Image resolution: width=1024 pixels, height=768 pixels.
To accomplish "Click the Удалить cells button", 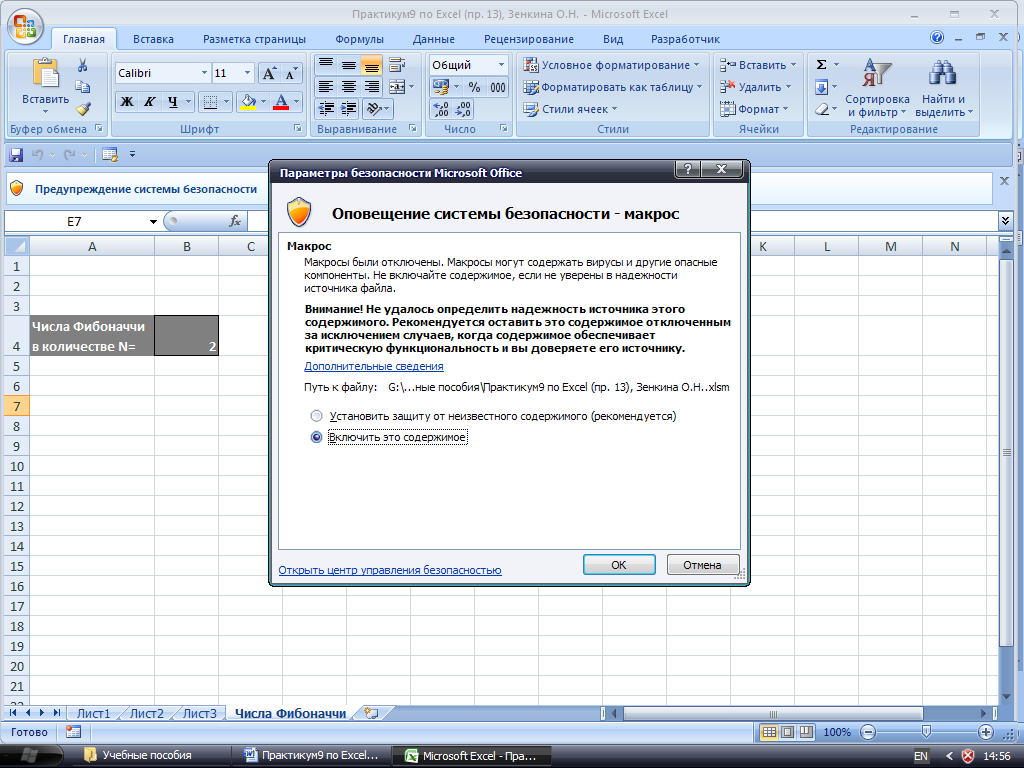I will 756,87.
